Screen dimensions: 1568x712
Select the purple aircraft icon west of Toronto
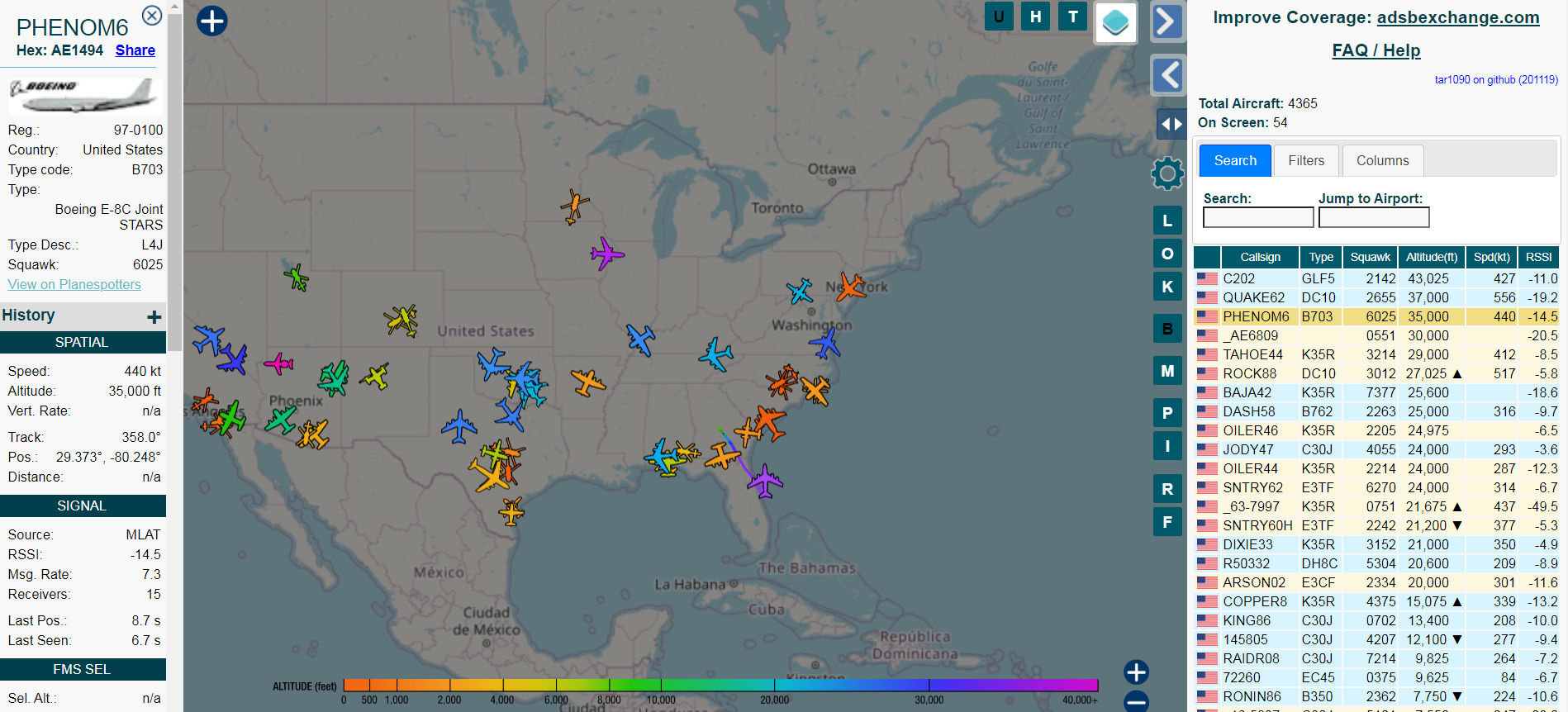pyautogui.click(x=606, y=254)
